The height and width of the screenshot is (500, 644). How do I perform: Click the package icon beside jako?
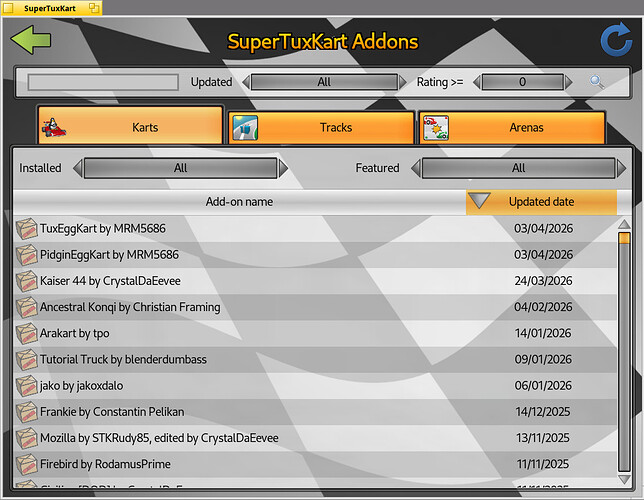pyautogui.click(x=26, y=386)
